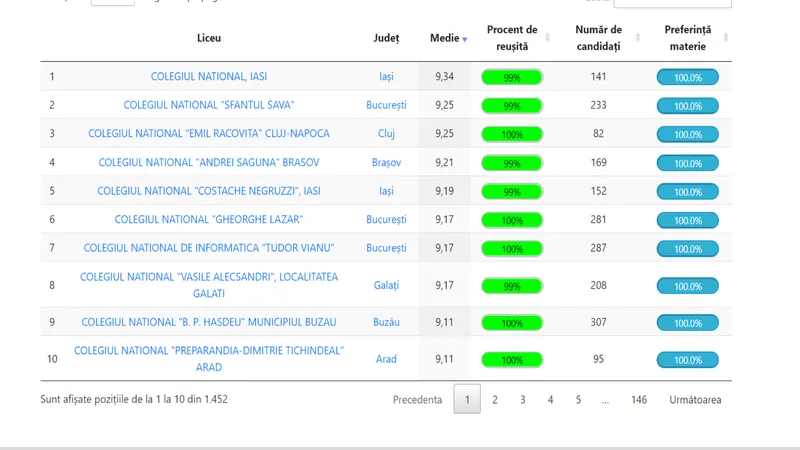This screenshot has height=450, width=800.
Task: Sort by Procent de reușită arrows icon
Action: point(548,38)
